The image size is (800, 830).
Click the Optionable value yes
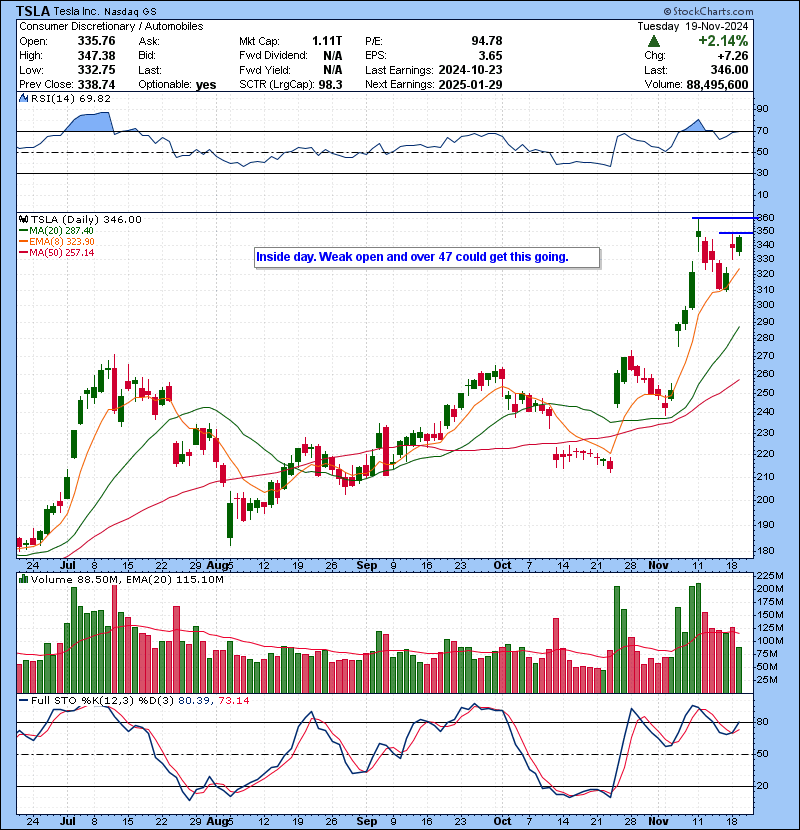[x=206, y=85]
